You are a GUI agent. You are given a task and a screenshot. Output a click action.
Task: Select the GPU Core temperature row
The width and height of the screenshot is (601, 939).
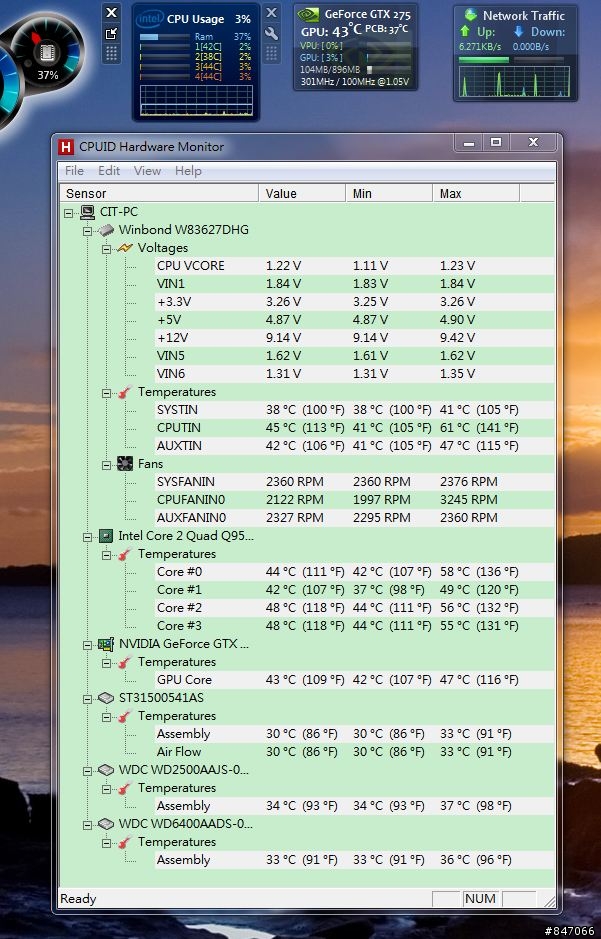(354, 680)
